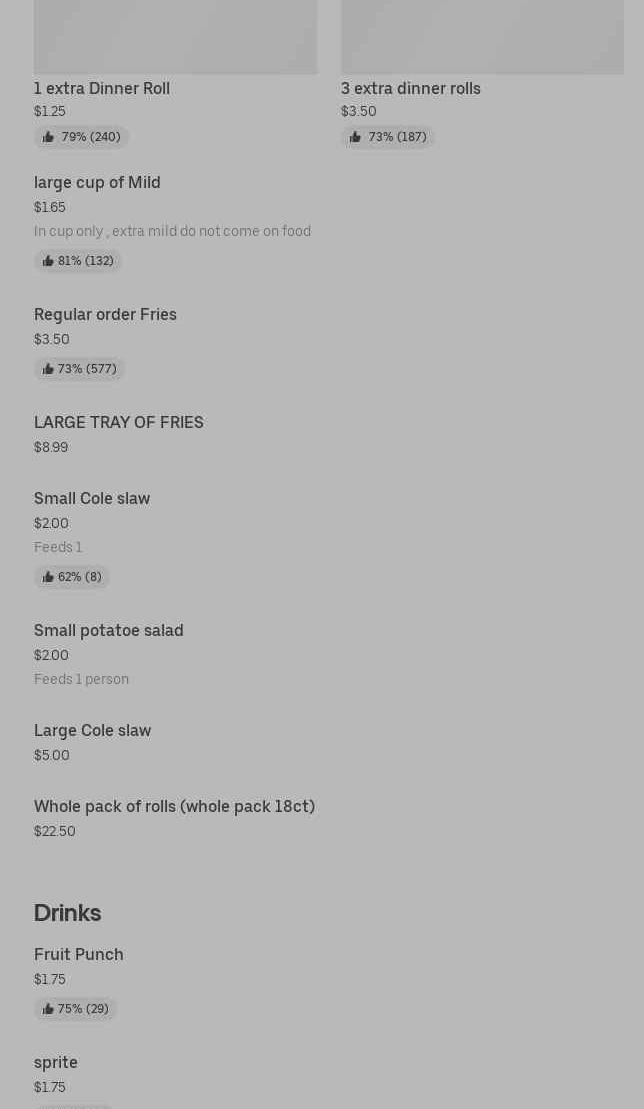Click thumbs-up icon beside 81% (132)
This screenshot has width=644, height=1109.
(x=48, y=261)
